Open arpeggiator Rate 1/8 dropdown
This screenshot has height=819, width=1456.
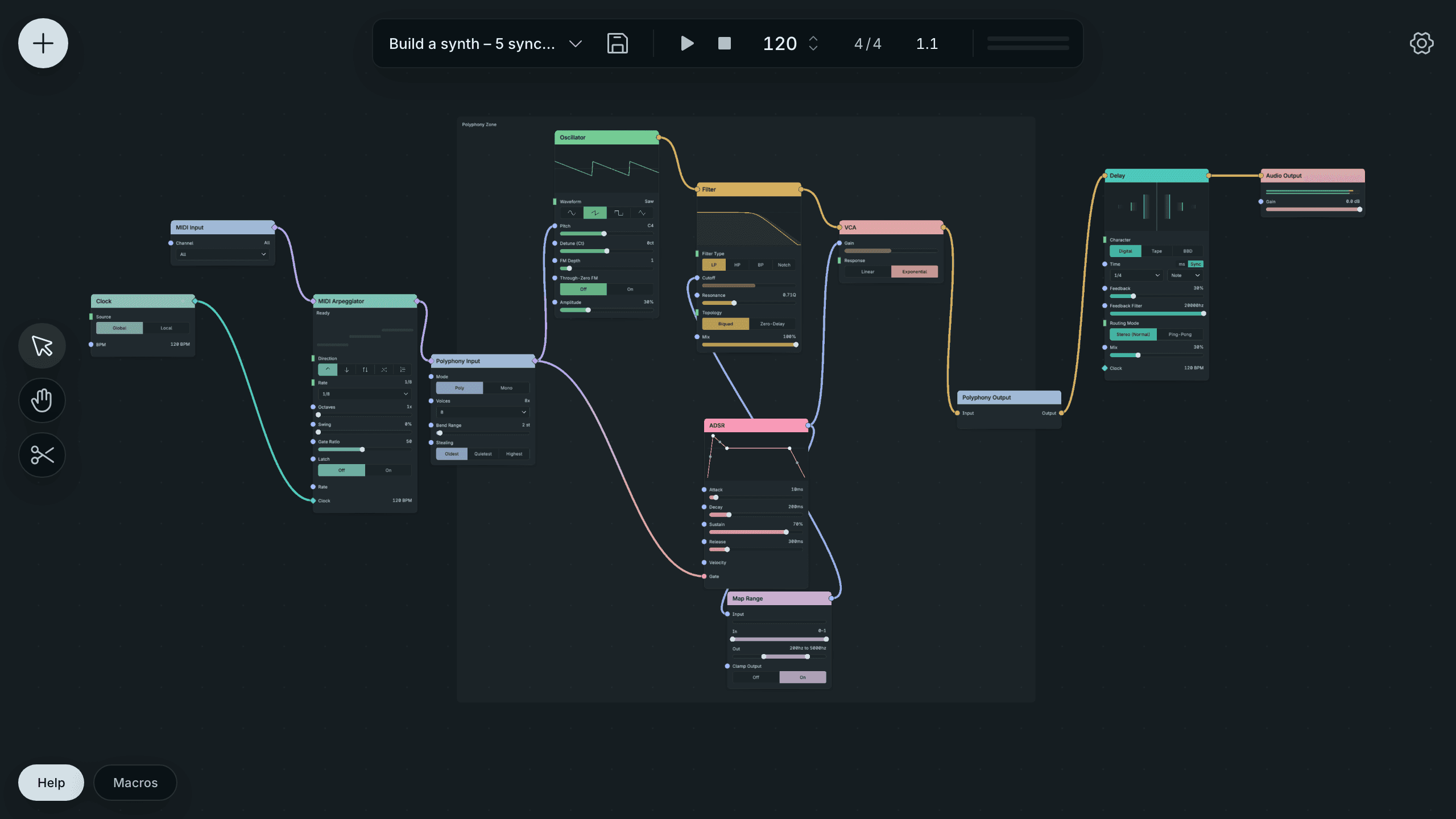point(365,394)
